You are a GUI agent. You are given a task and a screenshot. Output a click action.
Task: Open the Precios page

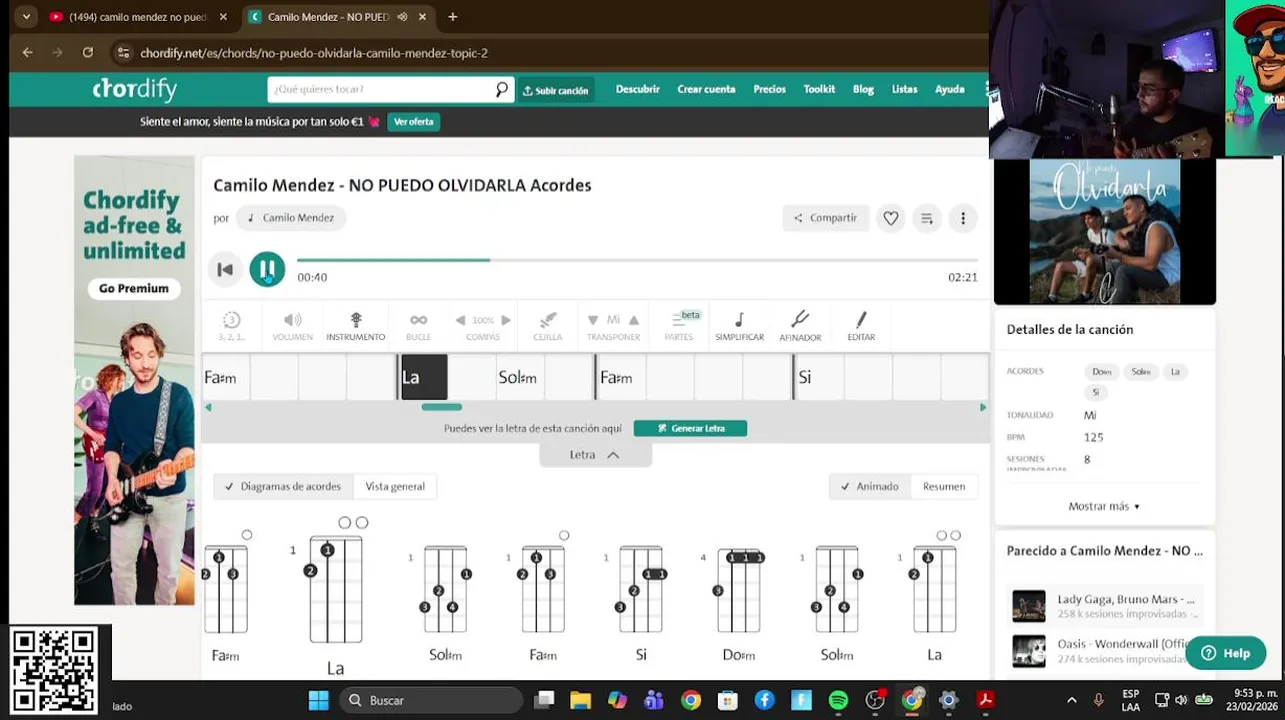coord(769,89)
